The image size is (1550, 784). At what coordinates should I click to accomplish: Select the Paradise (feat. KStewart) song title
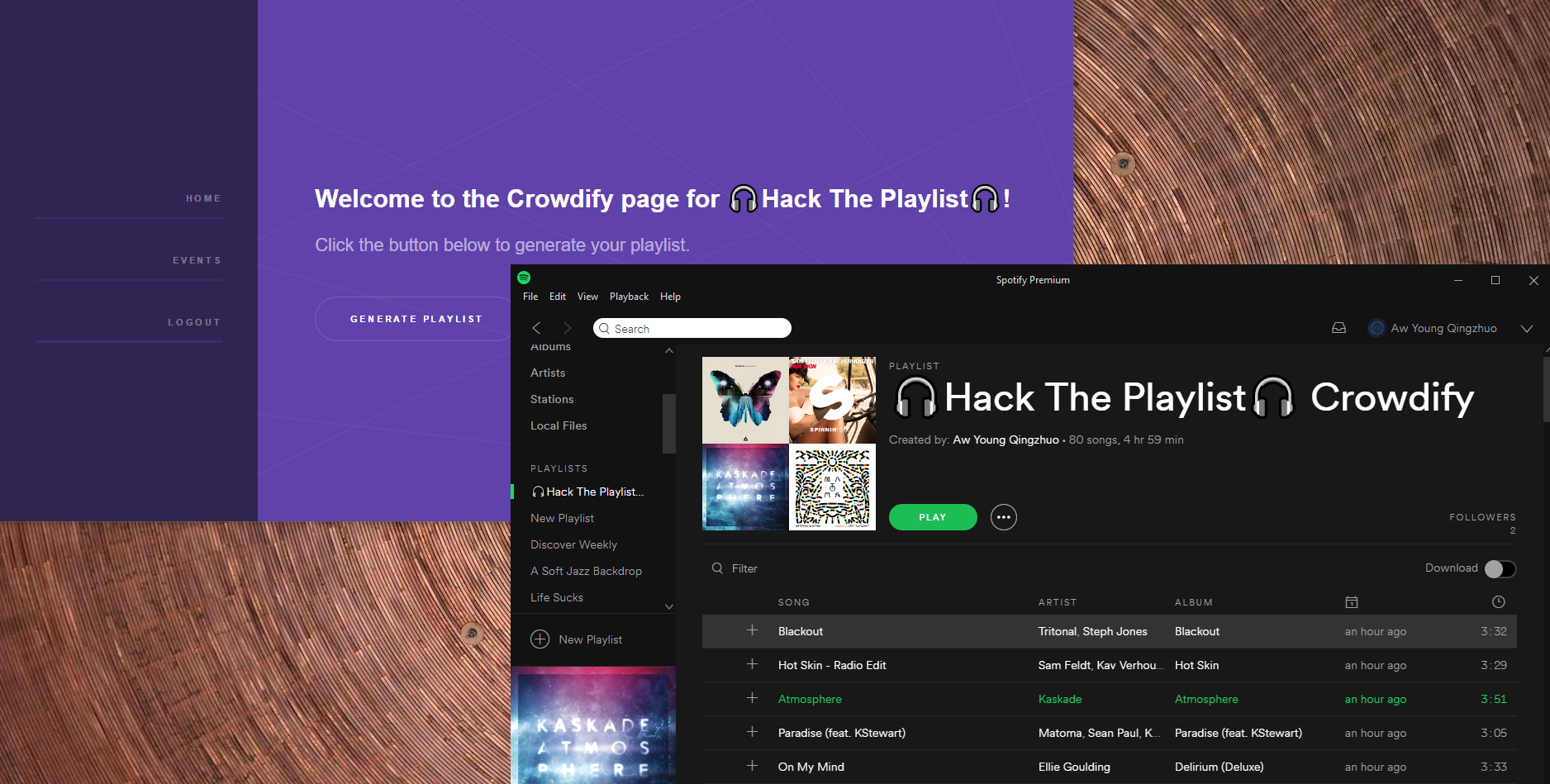pyautogui.click(x=841, y=733)
